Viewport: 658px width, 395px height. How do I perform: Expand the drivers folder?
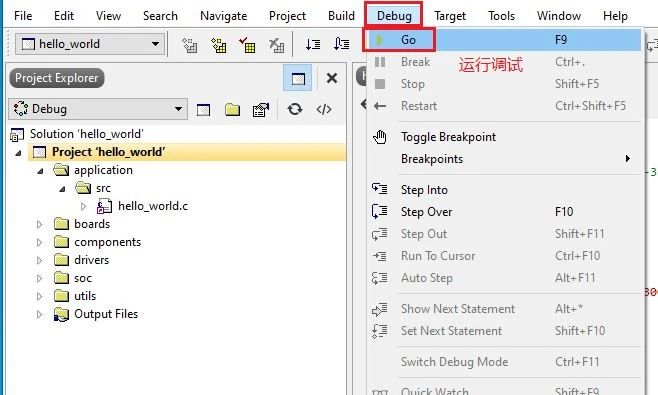(39, 261)
